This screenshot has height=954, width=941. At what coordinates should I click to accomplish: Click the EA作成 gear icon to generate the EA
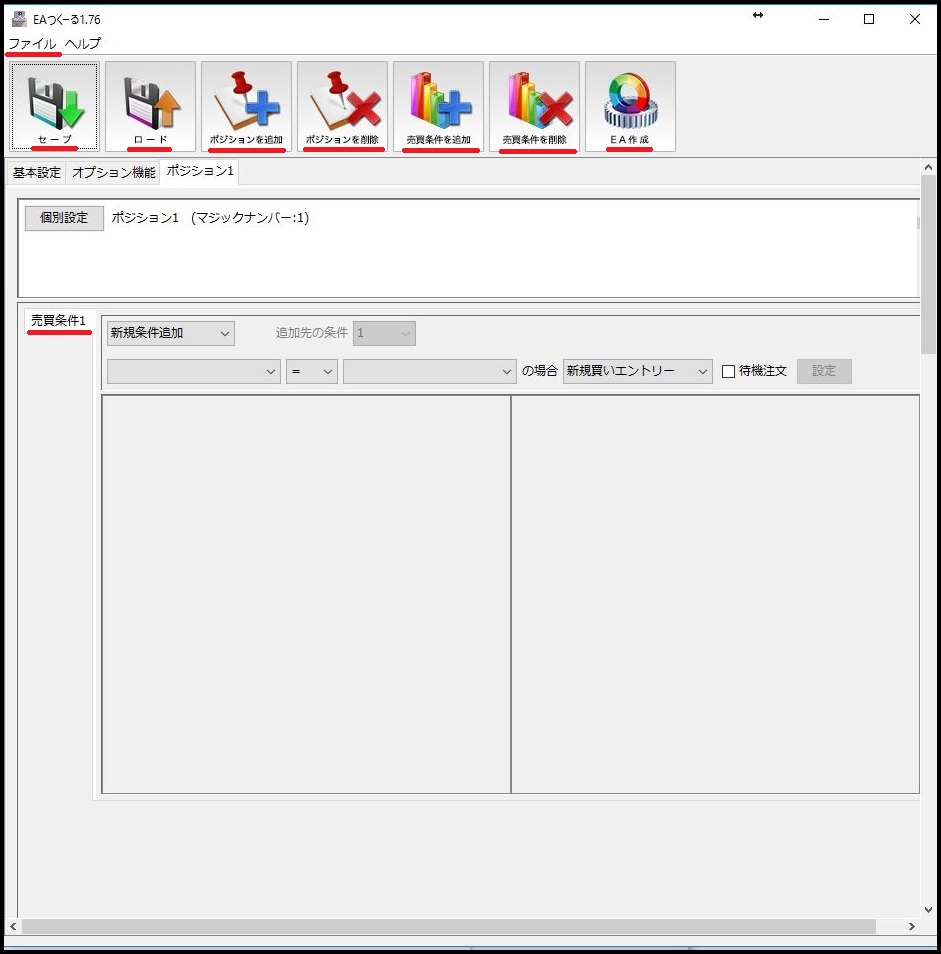click(x=629, y=105)
